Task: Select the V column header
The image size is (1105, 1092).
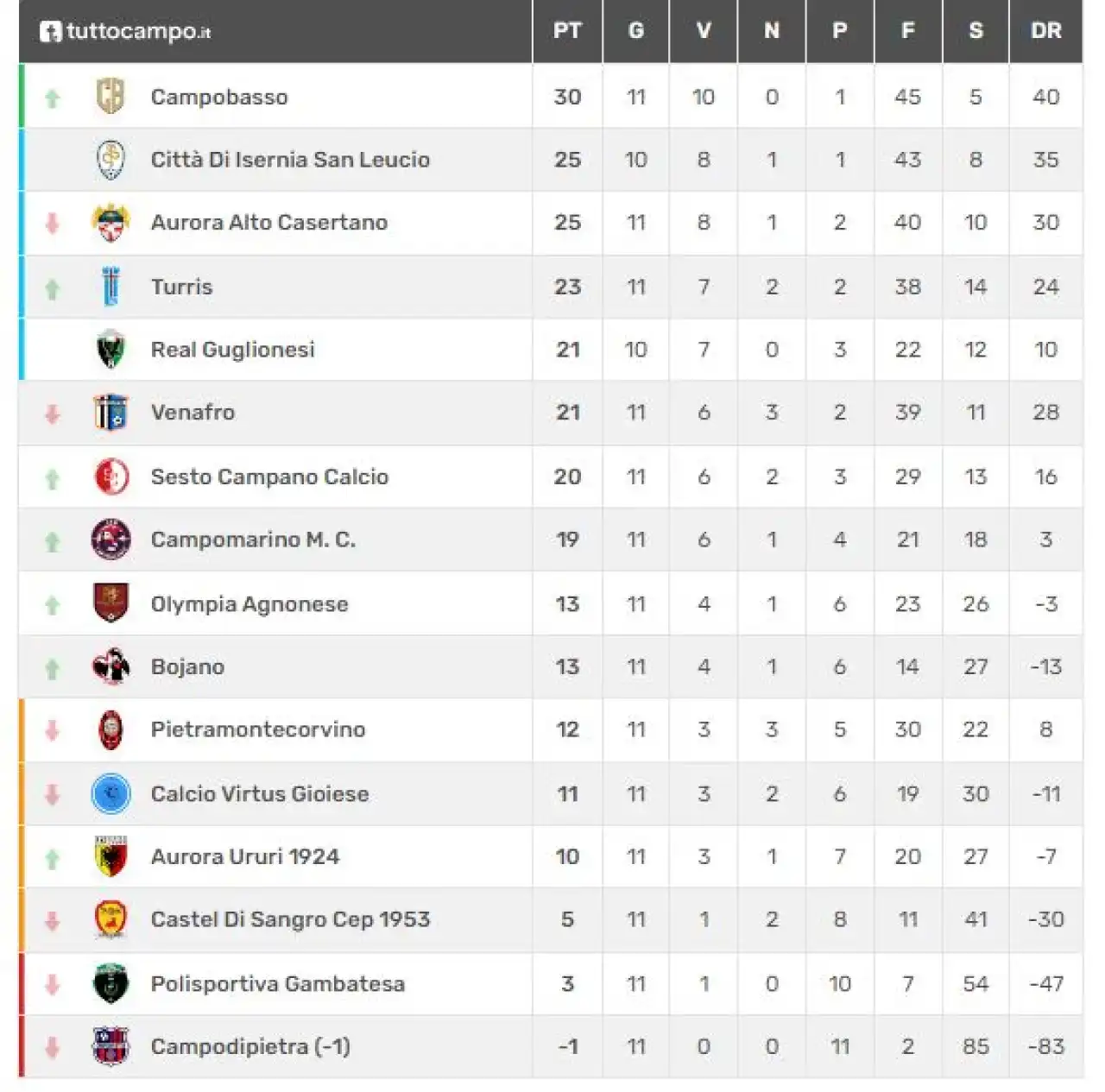Action: [x=704, y=31]
